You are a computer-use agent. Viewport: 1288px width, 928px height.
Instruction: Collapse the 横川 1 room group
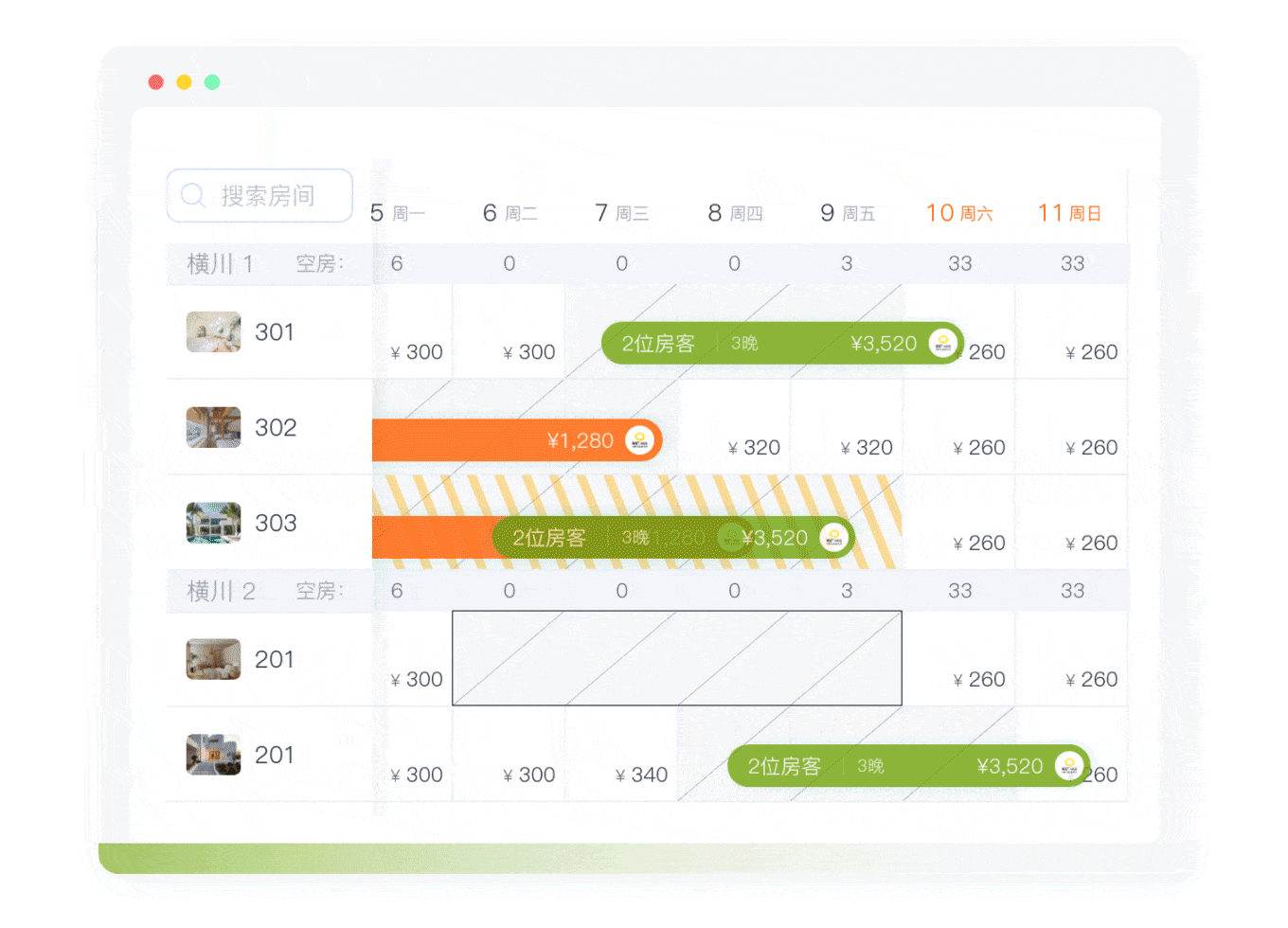tap(220, 264)
